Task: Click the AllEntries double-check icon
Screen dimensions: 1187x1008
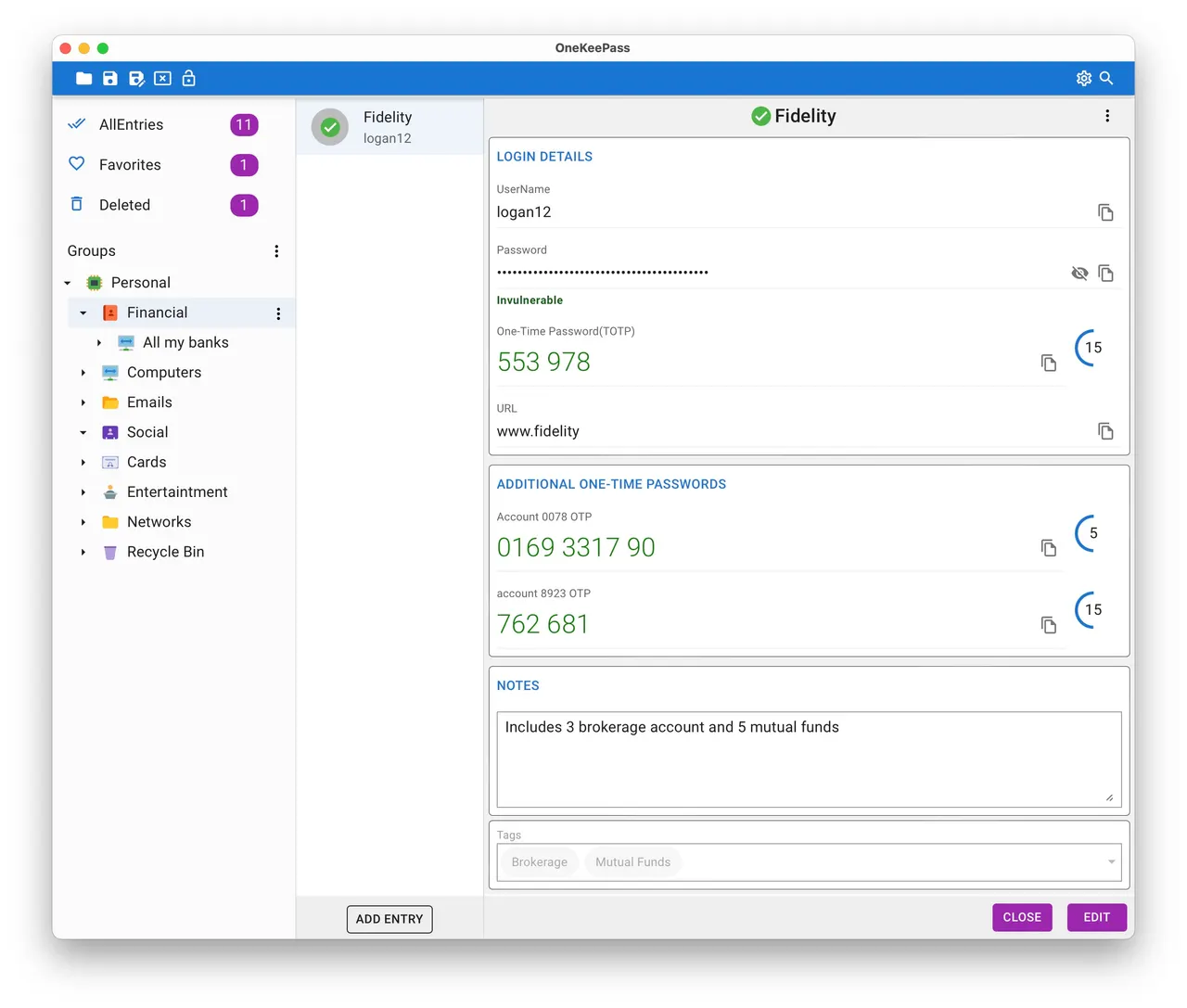Action: pyautogui.click(x=77, y=124)
